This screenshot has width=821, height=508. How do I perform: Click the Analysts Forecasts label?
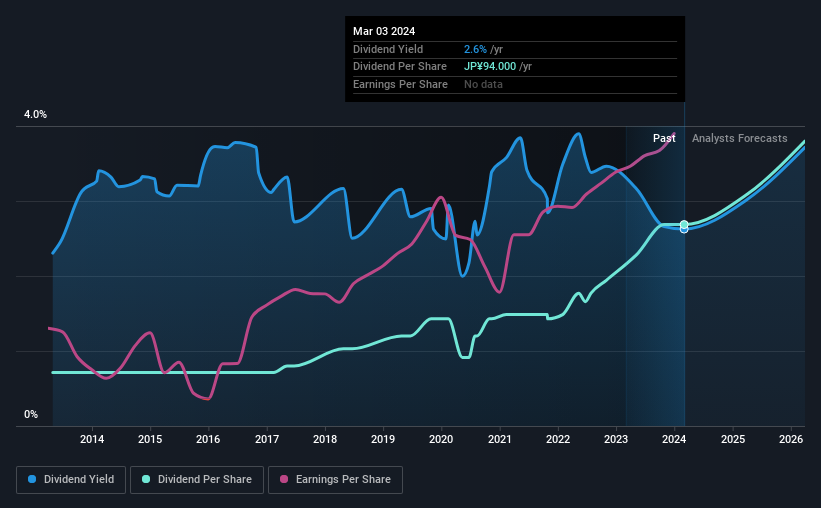click(739, 138)
